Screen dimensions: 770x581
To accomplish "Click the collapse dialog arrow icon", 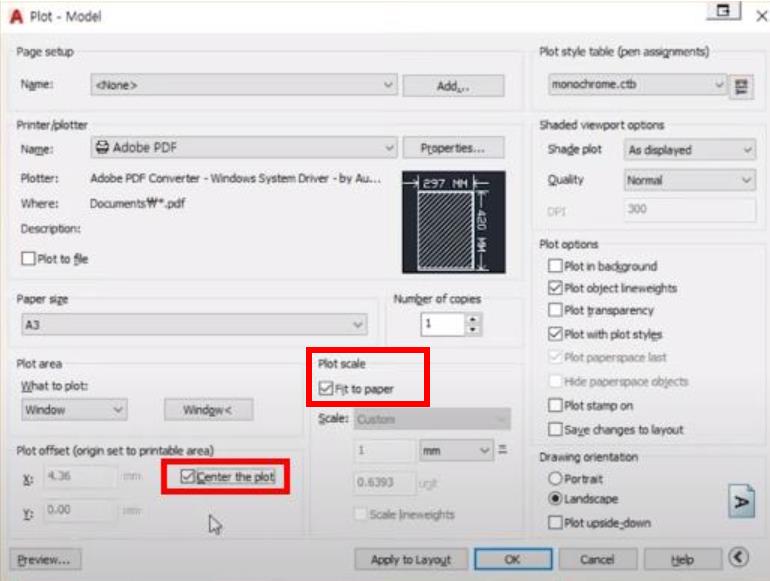I will 739,557.
